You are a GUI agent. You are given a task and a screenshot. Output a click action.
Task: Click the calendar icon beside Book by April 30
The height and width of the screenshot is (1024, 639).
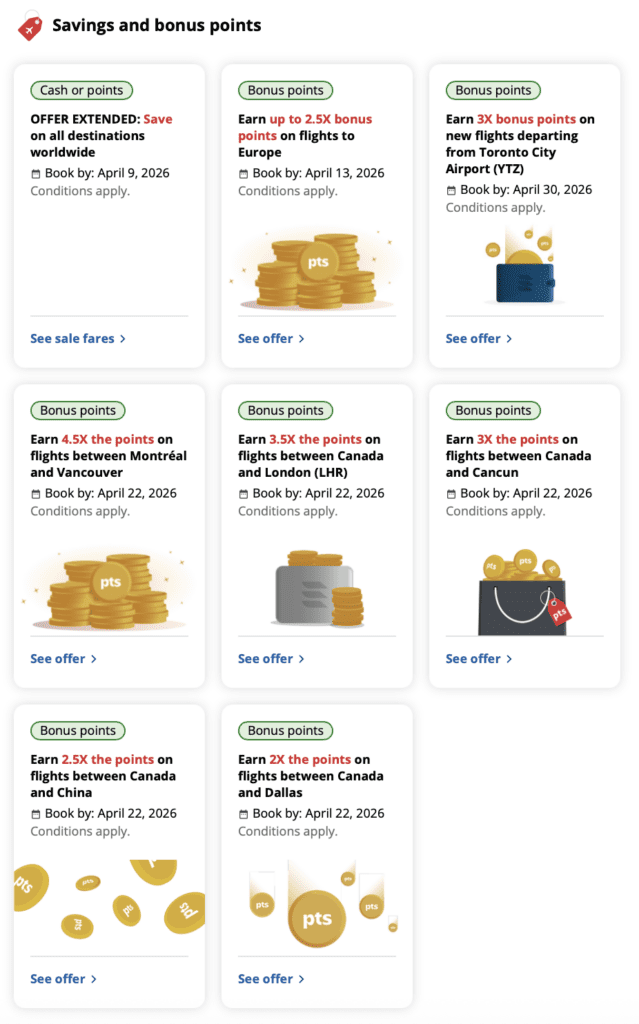451,191
